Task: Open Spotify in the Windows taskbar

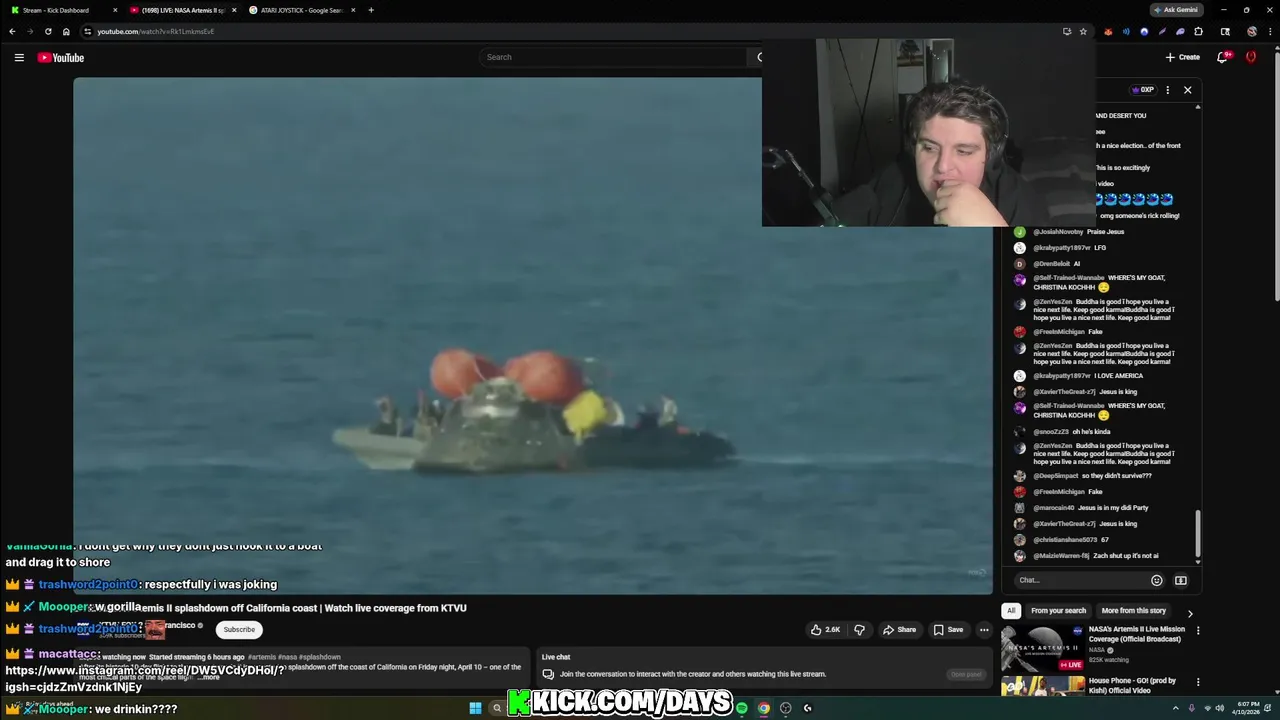Action: pos(742,708)
